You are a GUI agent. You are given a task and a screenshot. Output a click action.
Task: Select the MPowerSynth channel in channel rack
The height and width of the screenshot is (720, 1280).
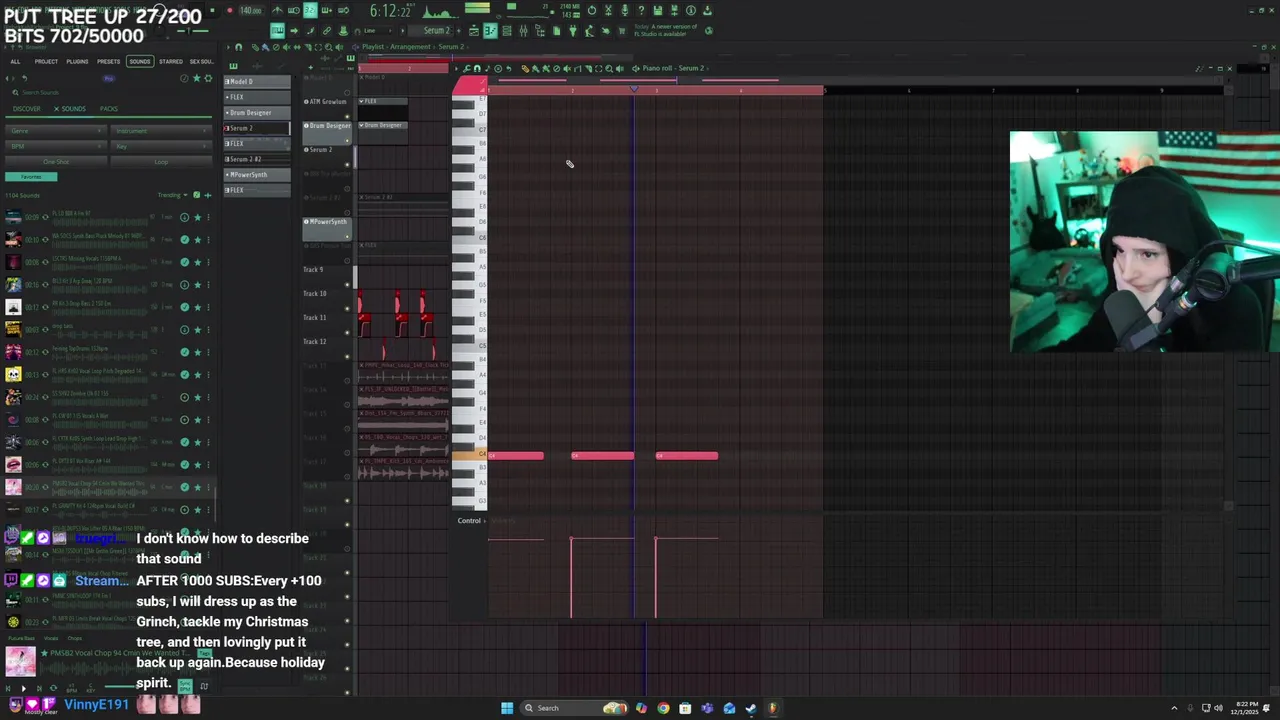tap(258, 174)
